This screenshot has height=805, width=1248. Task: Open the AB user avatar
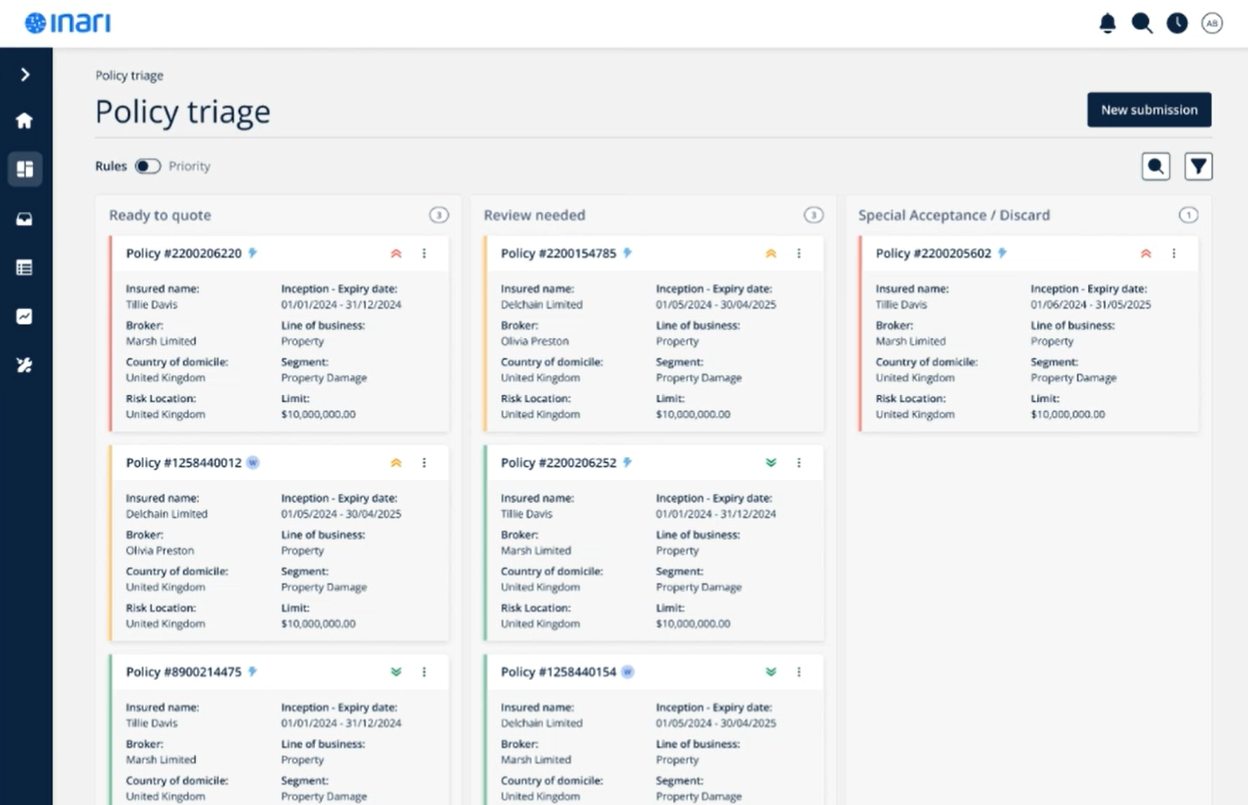1211,22
